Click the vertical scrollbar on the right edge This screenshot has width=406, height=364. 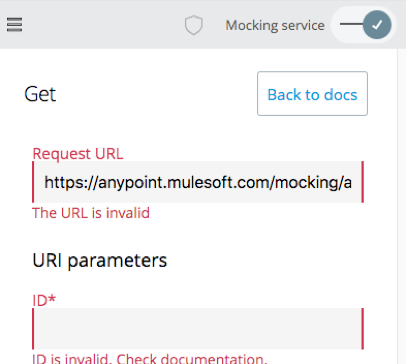click(x=401, y=206)
